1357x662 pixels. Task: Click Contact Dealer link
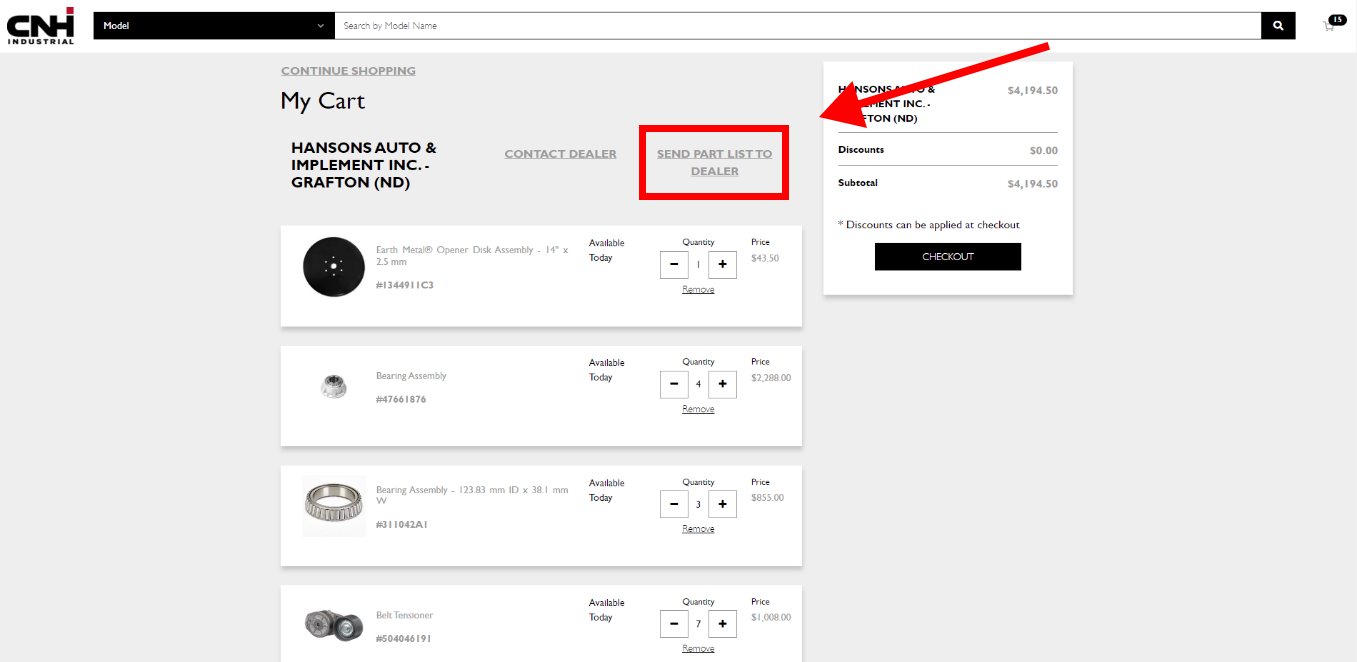560,154
